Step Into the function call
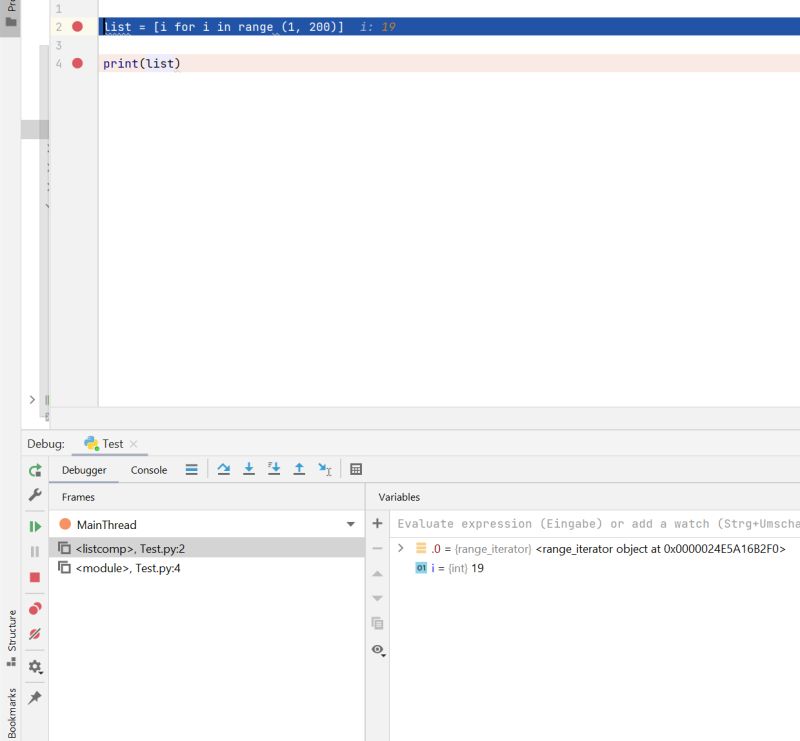800x741 pixels. click(249, 469)
